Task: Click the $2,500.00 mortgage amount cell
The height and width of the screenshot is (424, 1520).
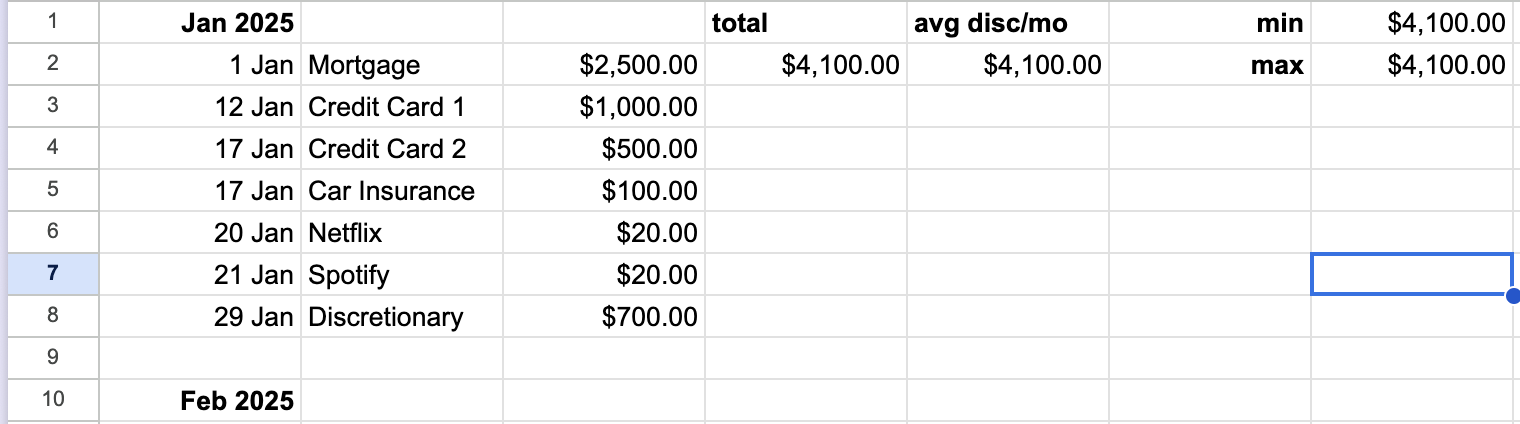Action: coord(604,65)
